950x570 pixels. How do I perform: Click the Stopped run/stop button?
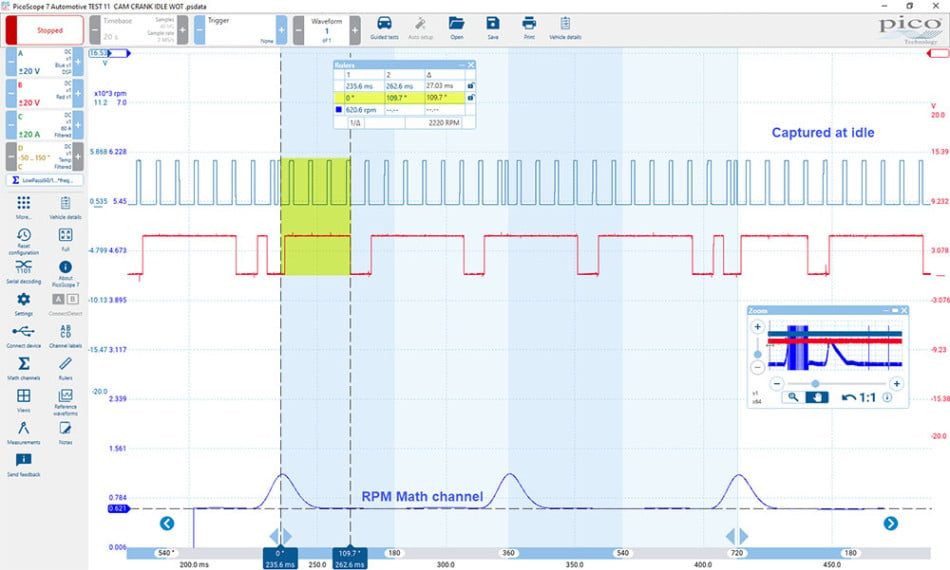point(45,30)
